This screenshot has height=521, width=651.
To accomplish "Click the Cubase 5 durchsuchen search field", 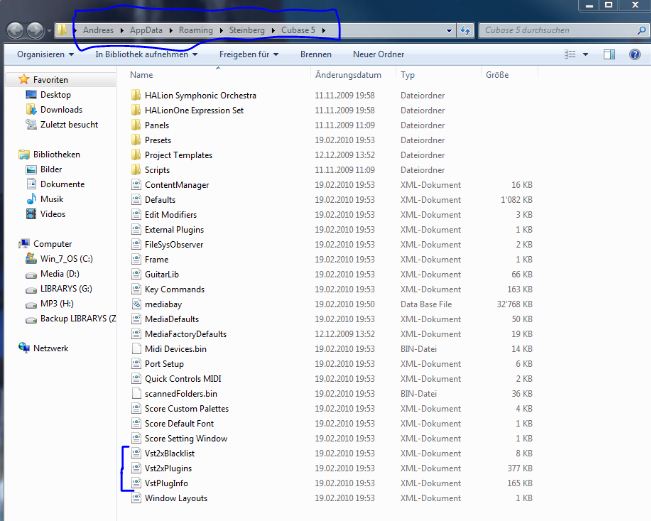I will click(559, 30).
